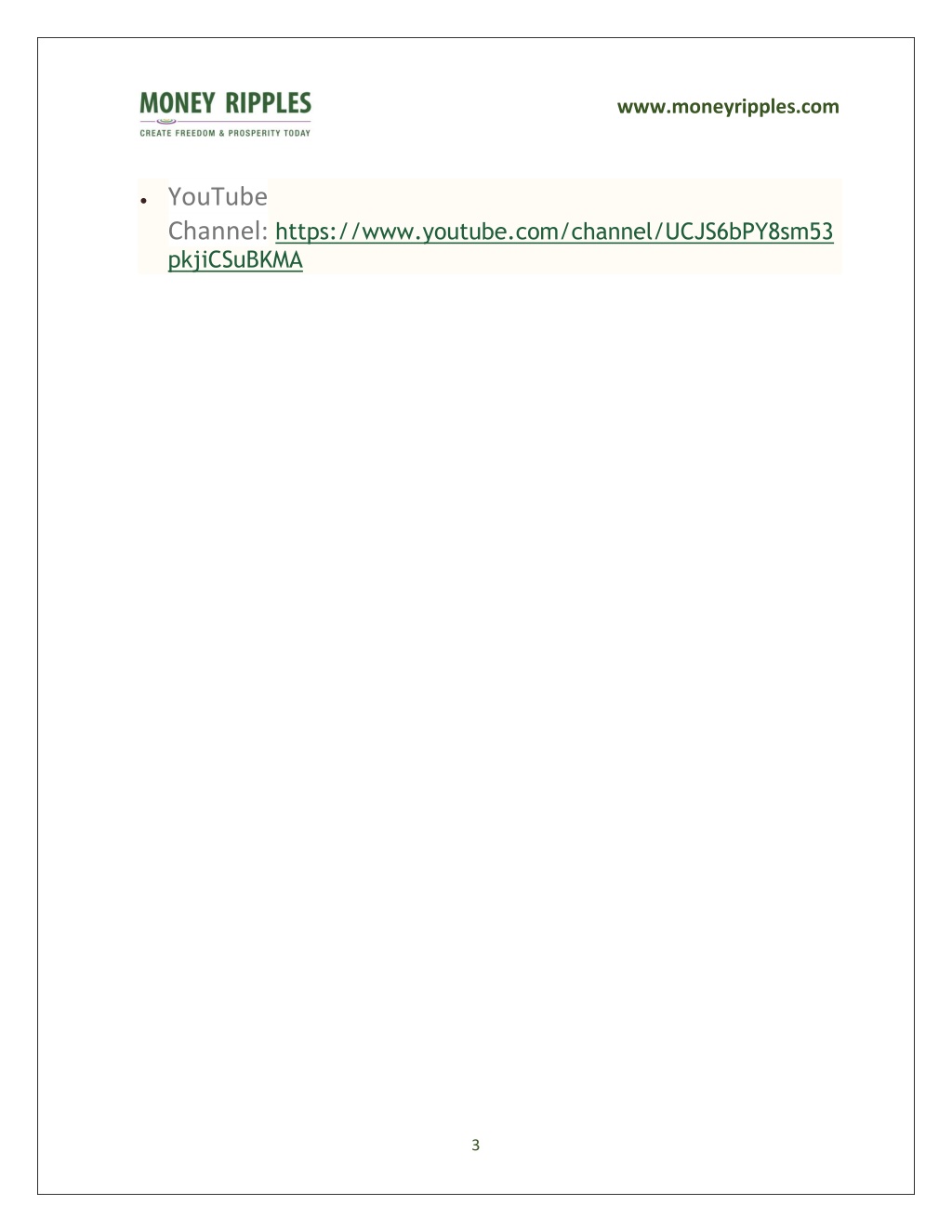Click the Create Freedom & Prosperity Today tagline

pos(225,133)
